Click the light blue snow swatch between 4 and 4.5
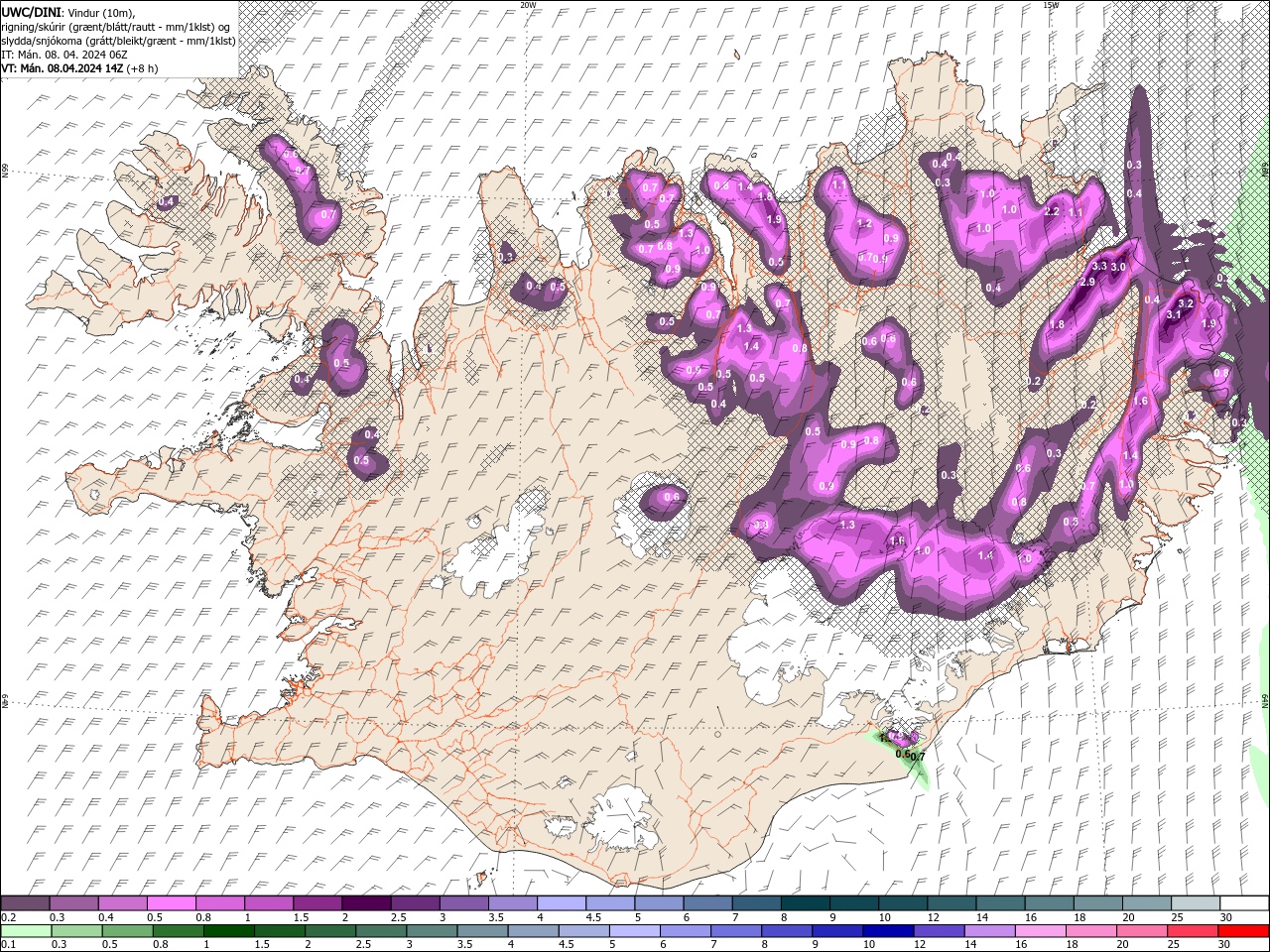The image size is (1270, 952). pyautogui.click(x=561, y=903)
